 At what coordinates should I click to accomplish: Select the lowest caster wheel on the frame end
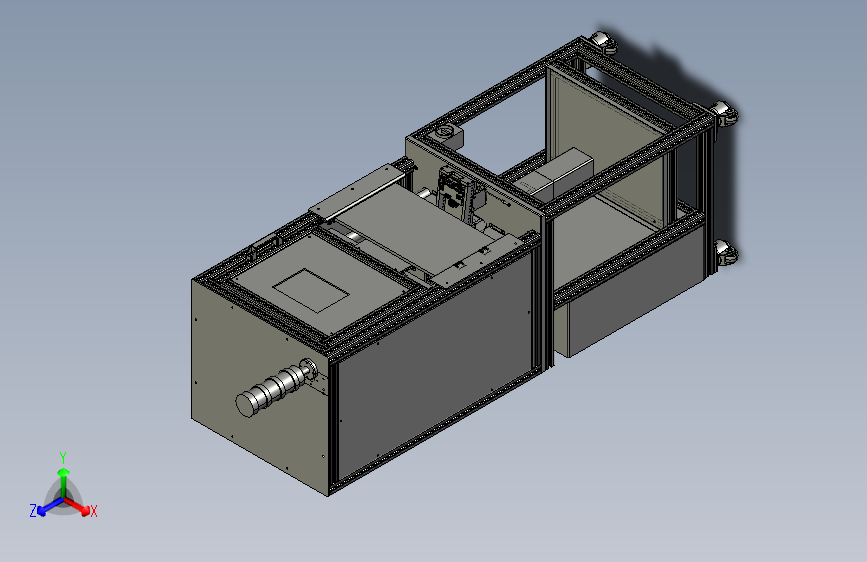(x=727, y=253)
